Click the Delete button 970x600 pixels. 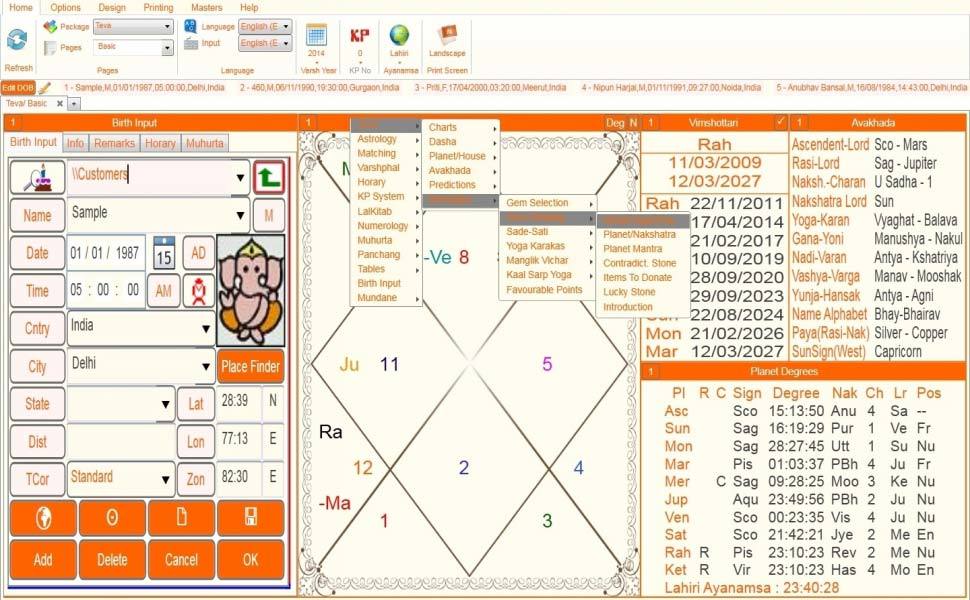[x=112, y=560]
